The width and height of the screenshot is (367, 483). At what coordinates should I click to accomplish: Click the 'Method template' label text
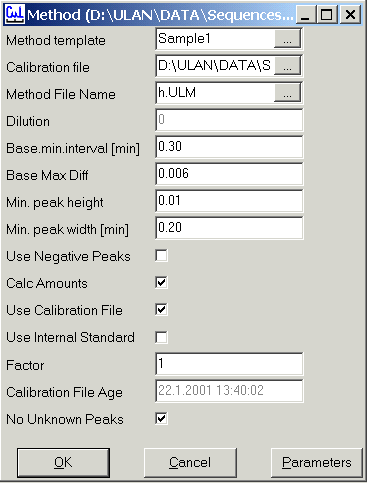(x=56, y=41)
